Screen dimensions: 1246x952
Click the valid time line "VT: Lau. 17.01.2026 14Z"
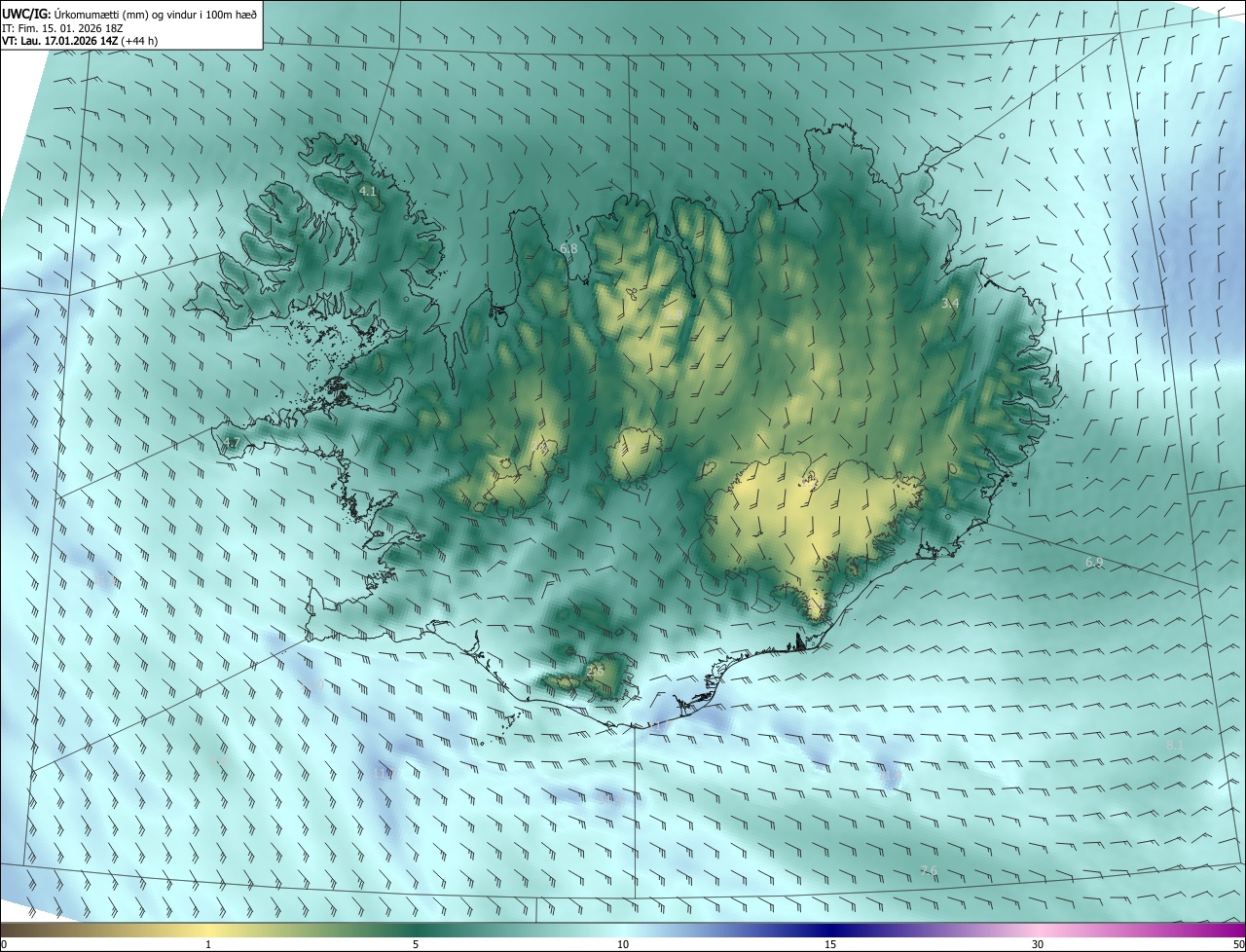click(x=58, y=41)
